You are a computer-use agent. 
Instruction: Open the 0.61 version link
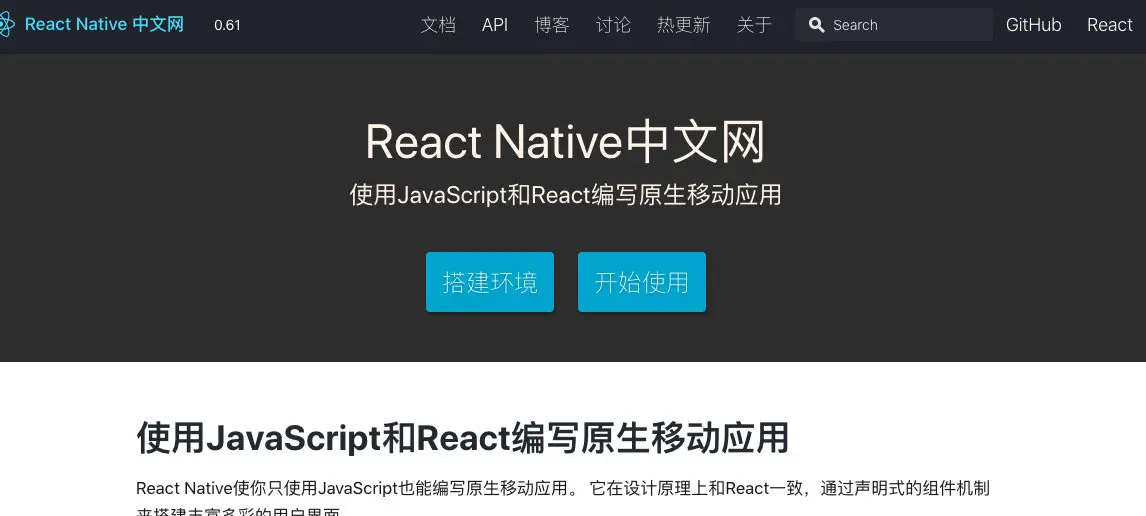[x=227, y=25]
